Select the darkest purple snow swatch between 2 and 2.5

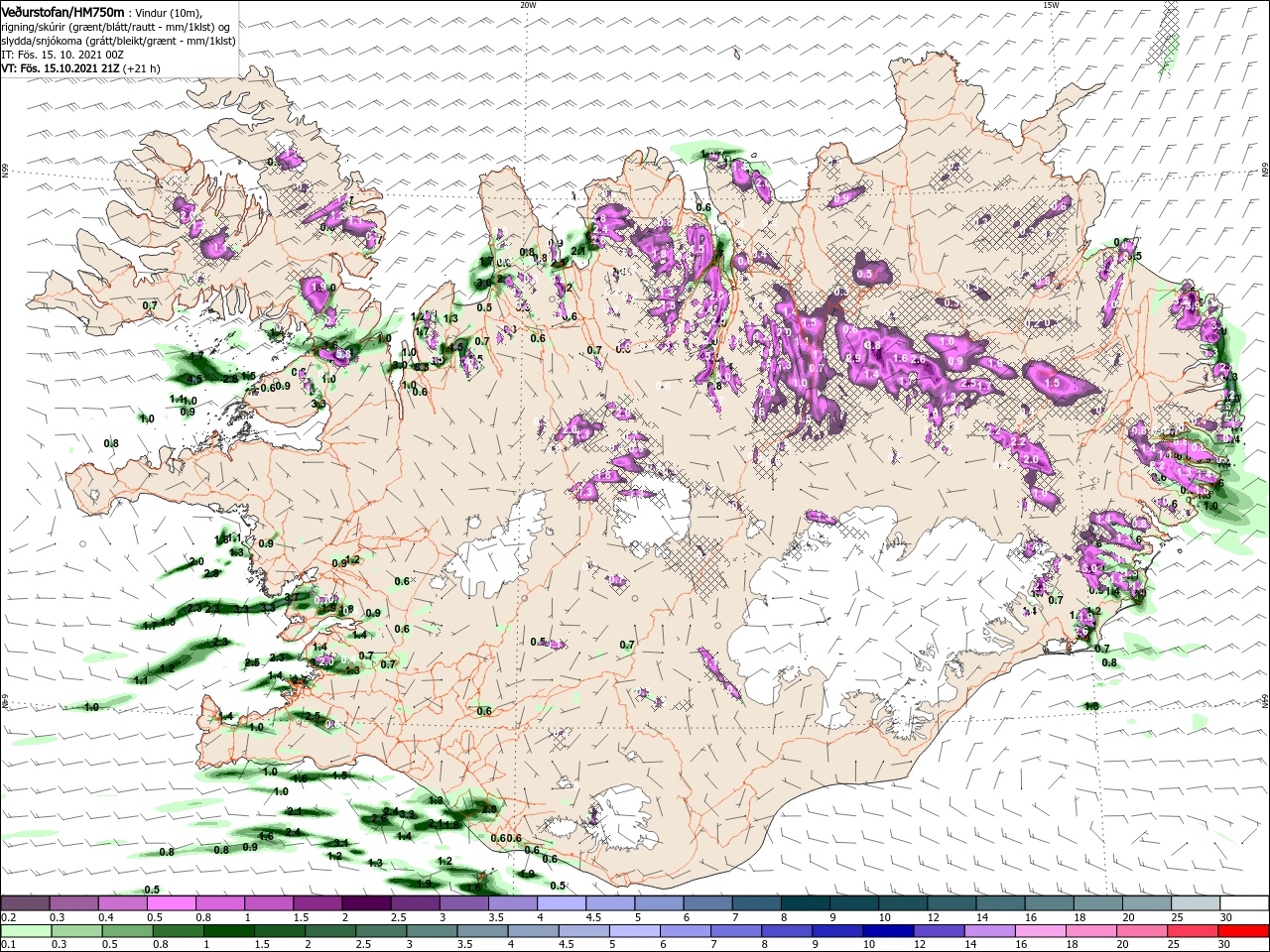click(366, 903)
